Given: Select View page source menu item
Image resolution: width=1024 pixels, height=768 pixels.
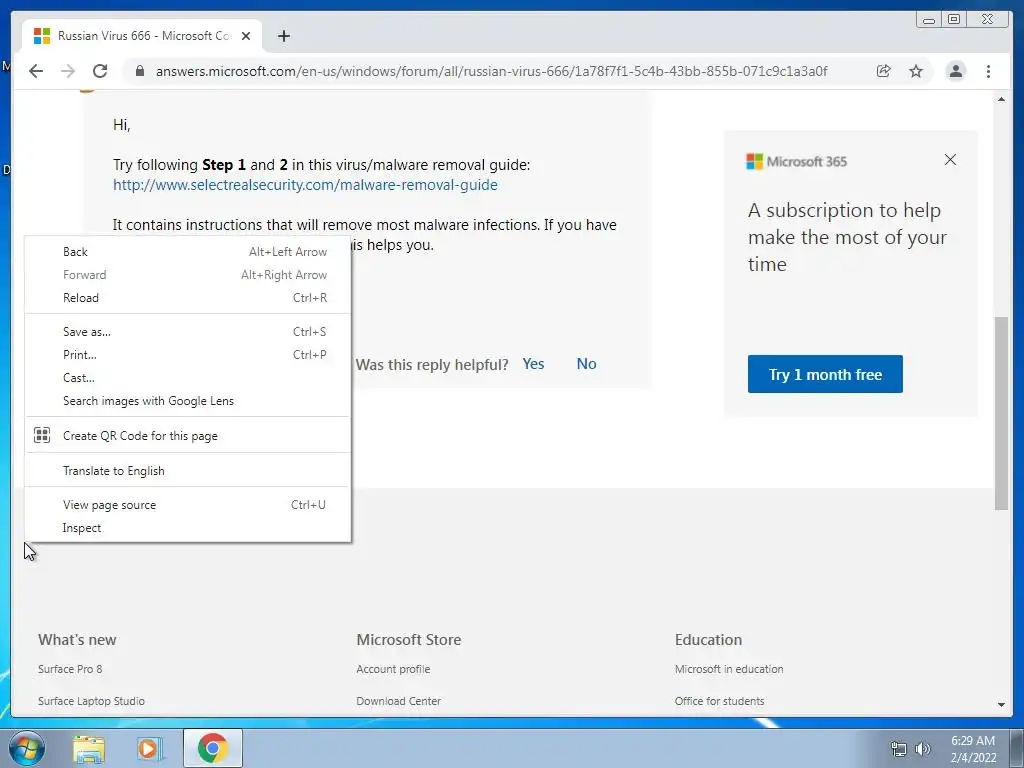Looking at the screenshot, I should tap(188, 505).
